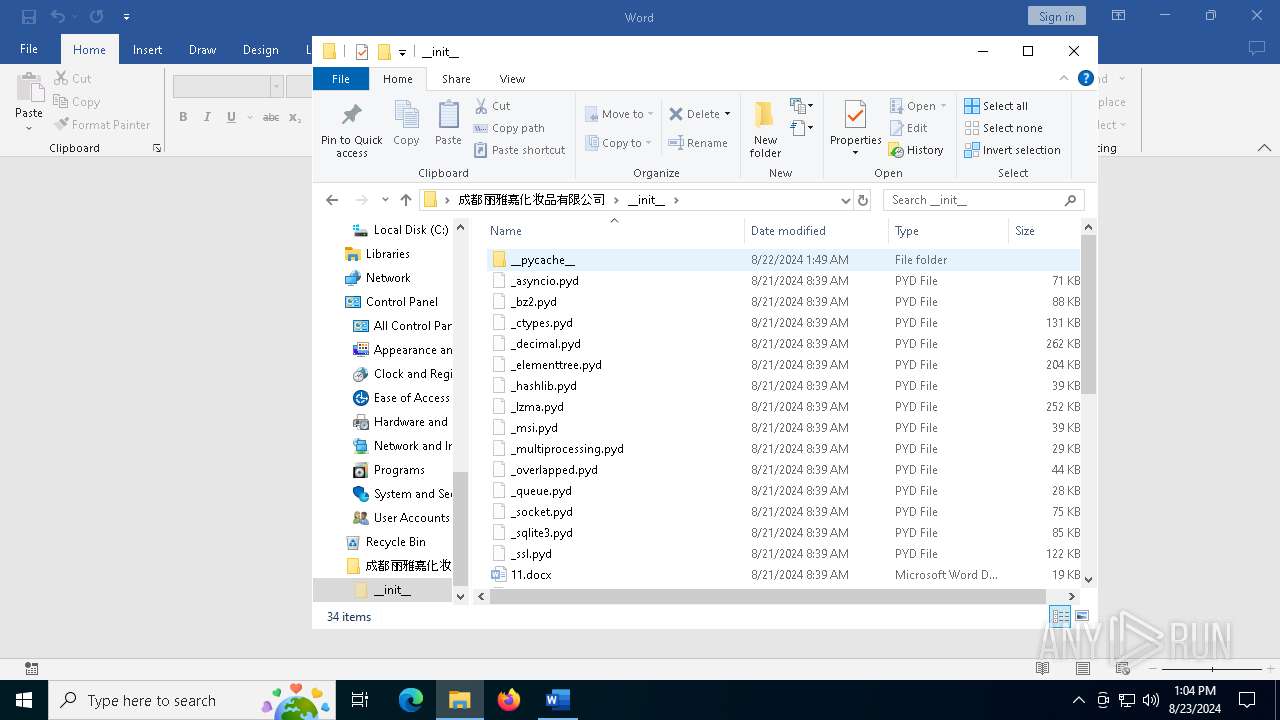Open the Copy to dropdown

coord(619,143)
